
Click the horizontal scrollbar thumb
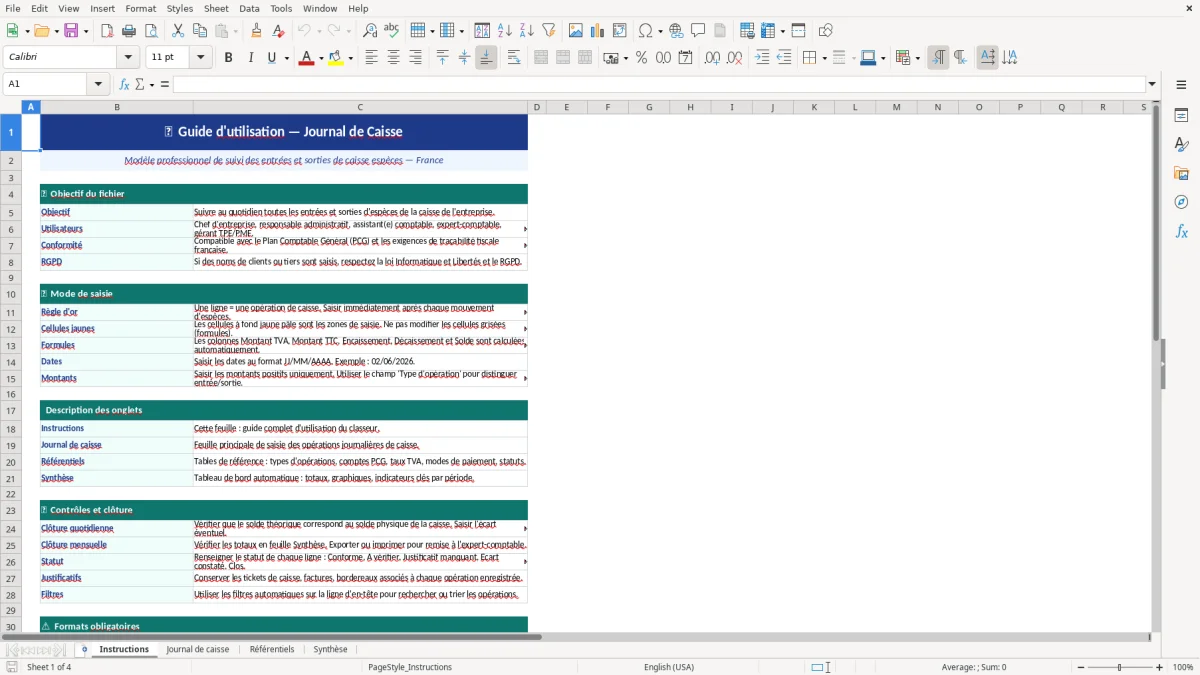[272, 636]
